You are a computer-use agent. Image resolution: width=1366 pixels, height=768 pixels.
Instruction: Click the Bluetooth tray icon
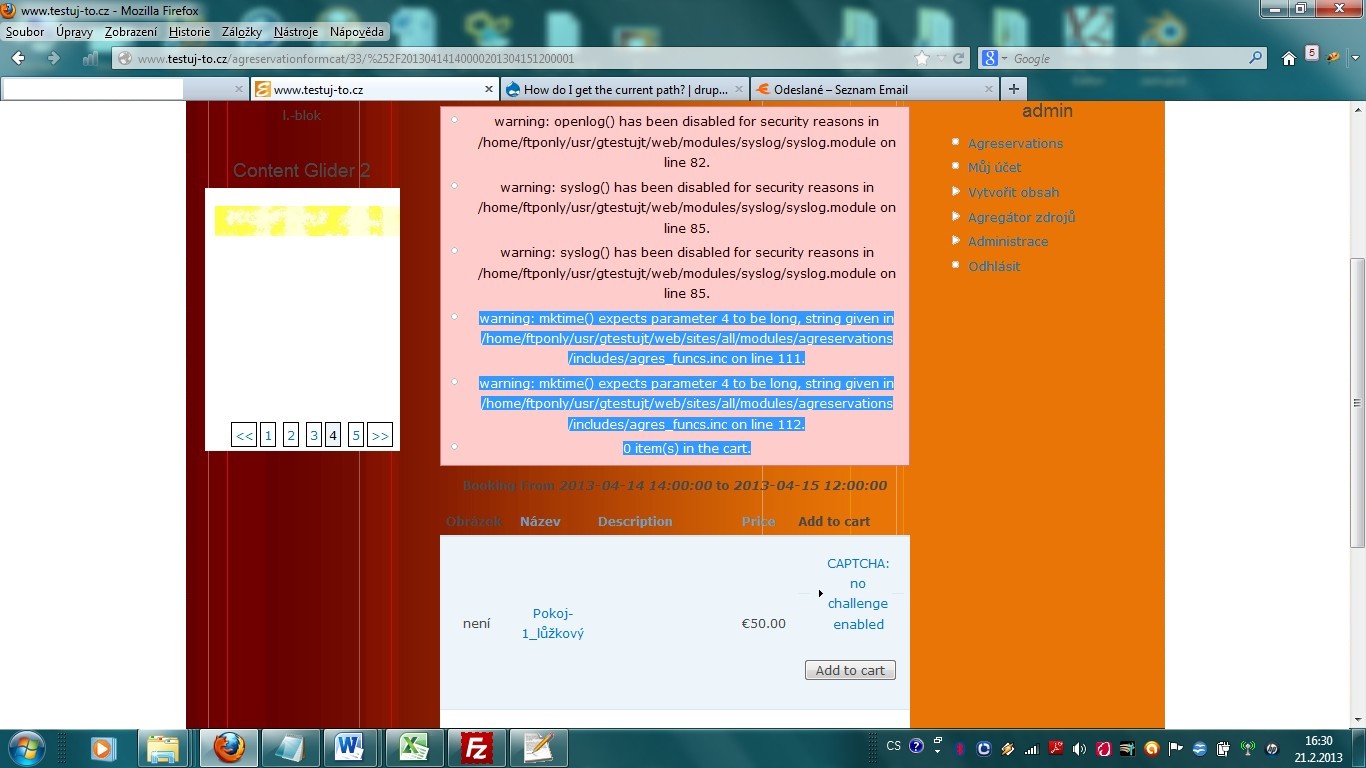pyautogui.click(x=959, y=748)
